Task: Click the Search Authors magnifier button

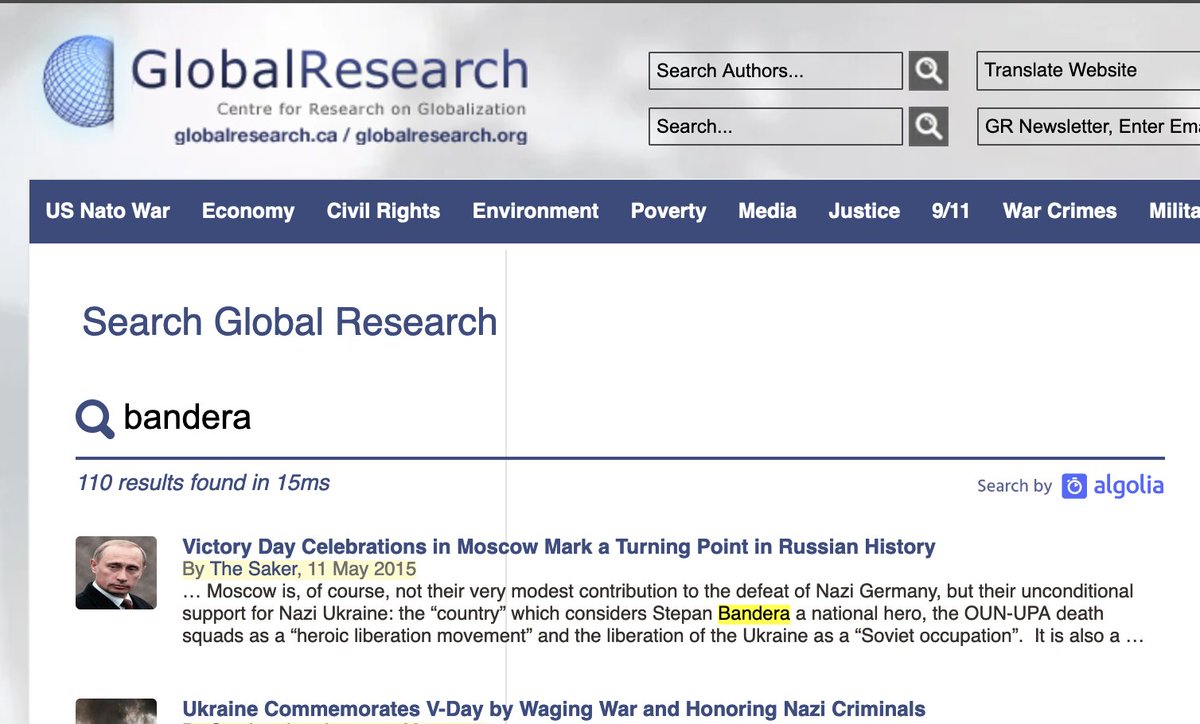Action: 928,71
